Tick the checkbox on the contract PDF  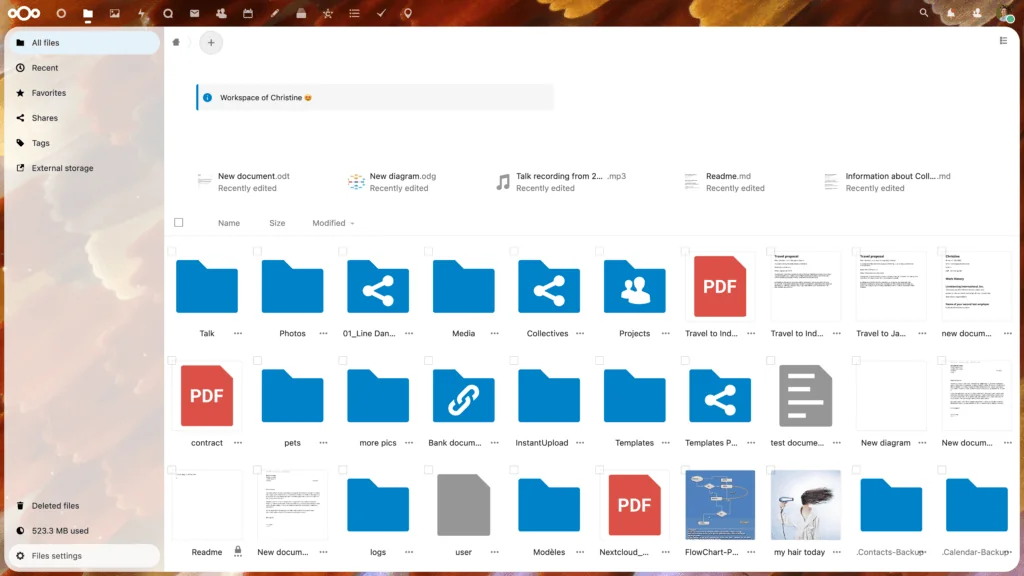coord(172,360)
